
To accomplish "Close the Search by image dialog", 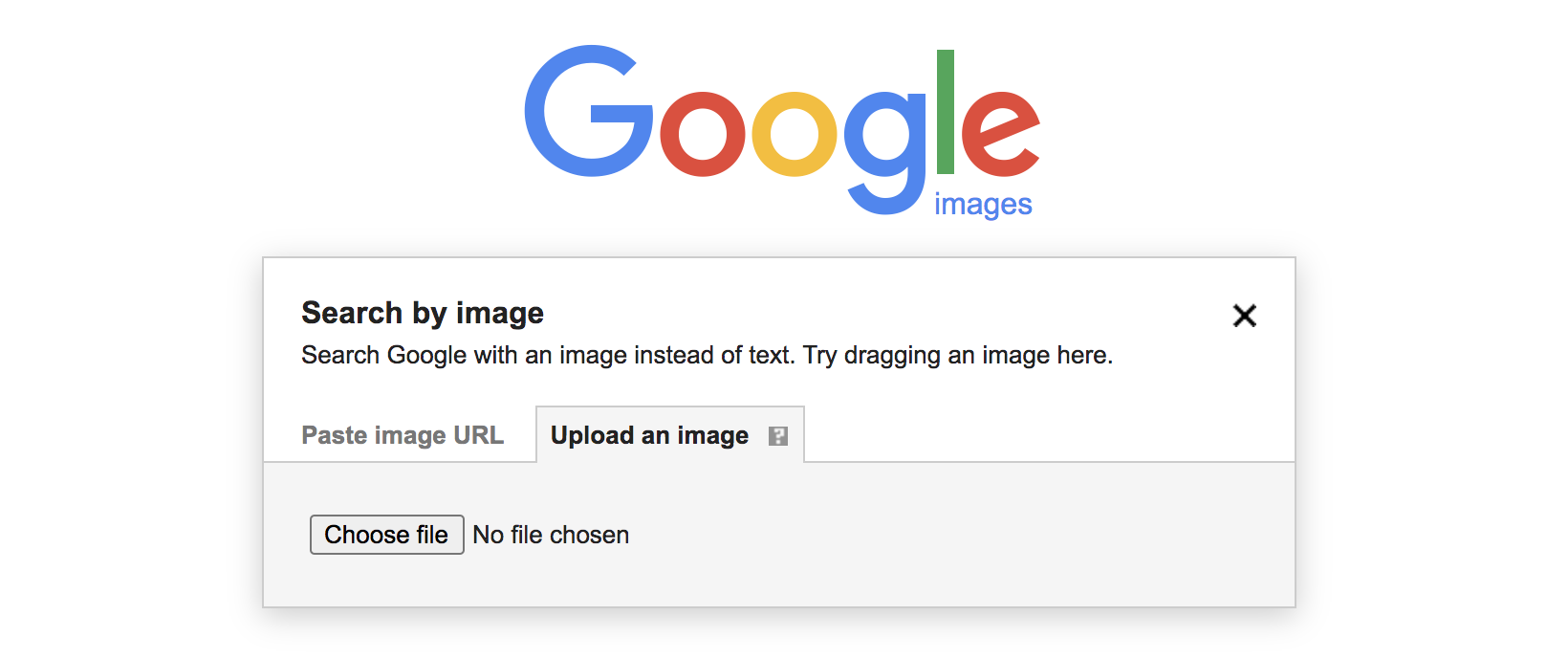I will (1244, 316).
